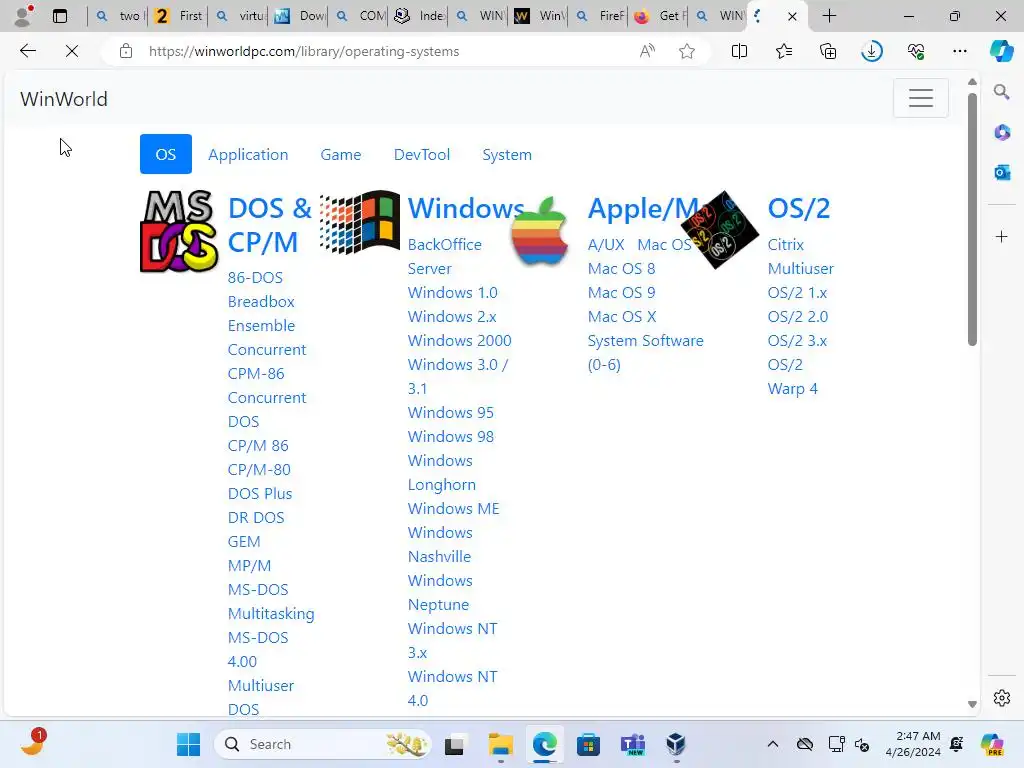
Task: Open VirtualBox from the taskbar
Action: (675, 744)
